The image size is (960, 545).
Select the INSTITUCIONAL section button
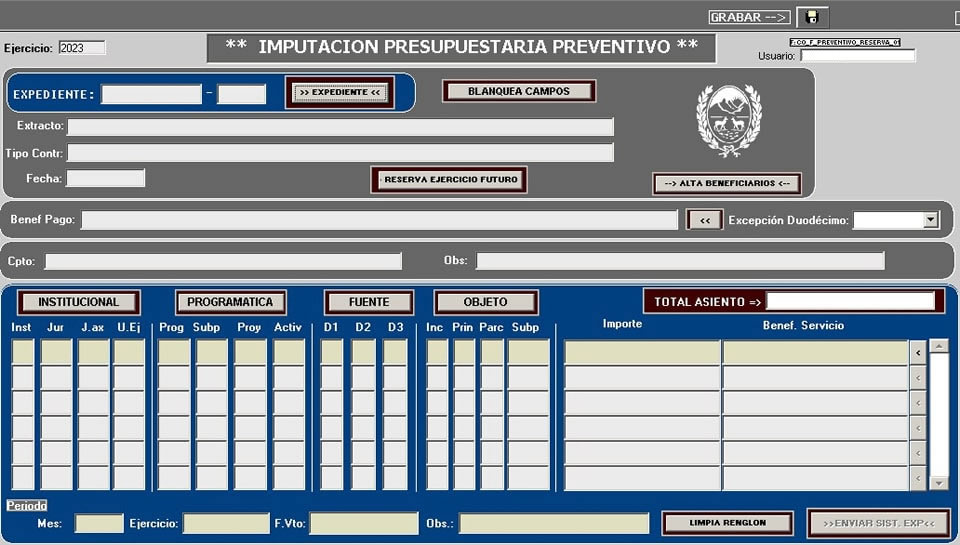click(x=78, y=302)
